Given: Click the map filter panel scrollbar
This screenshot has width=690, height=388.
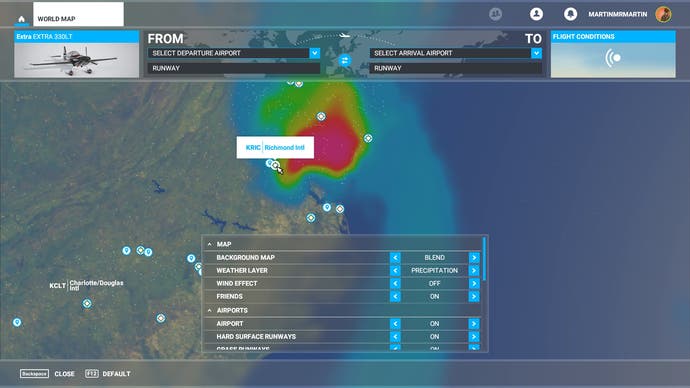Looking at the screenshot, I should pyautogui.click(x=484, y=259).
